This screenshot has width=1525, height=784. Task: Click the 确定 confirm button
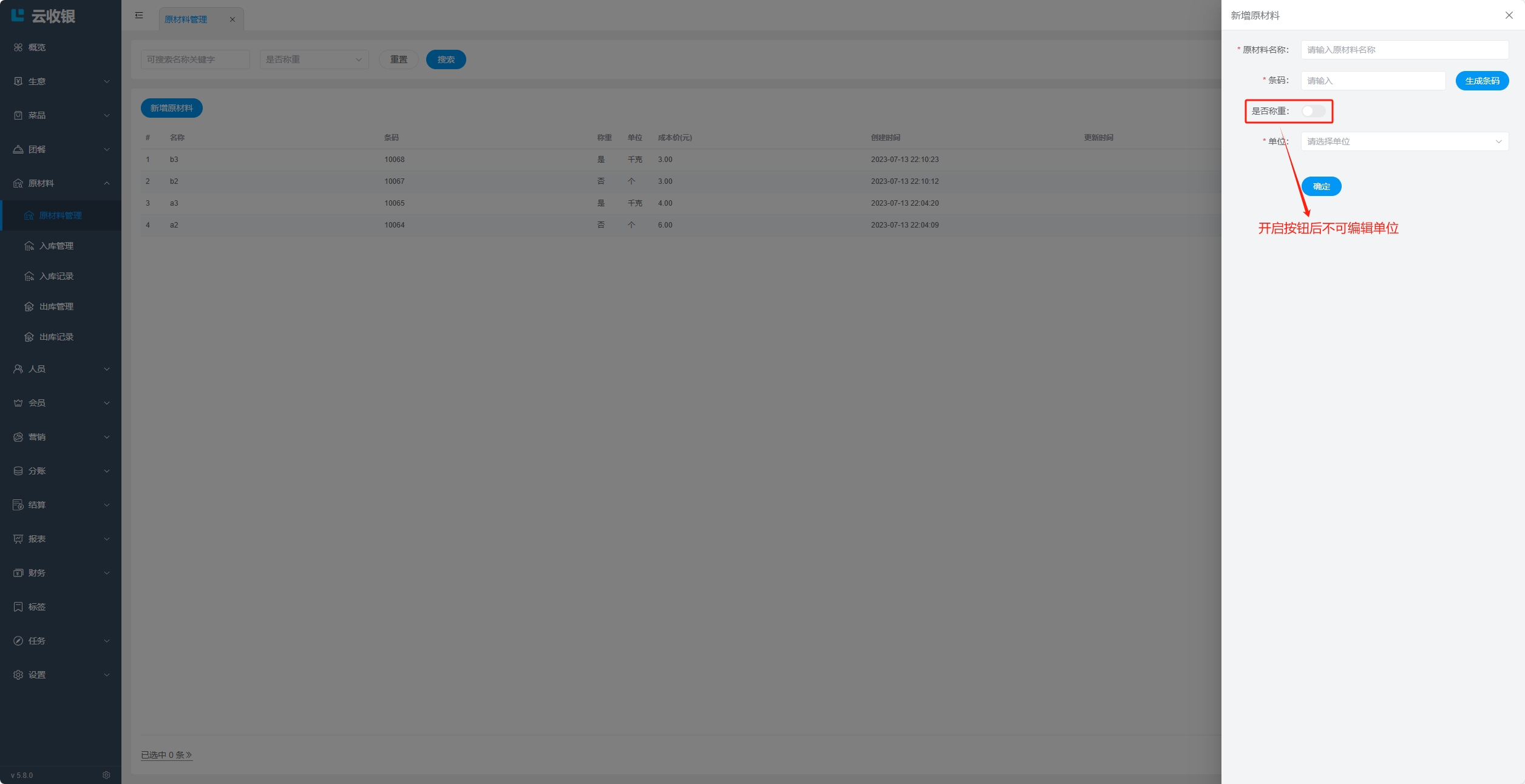(x=1321, y=186)
